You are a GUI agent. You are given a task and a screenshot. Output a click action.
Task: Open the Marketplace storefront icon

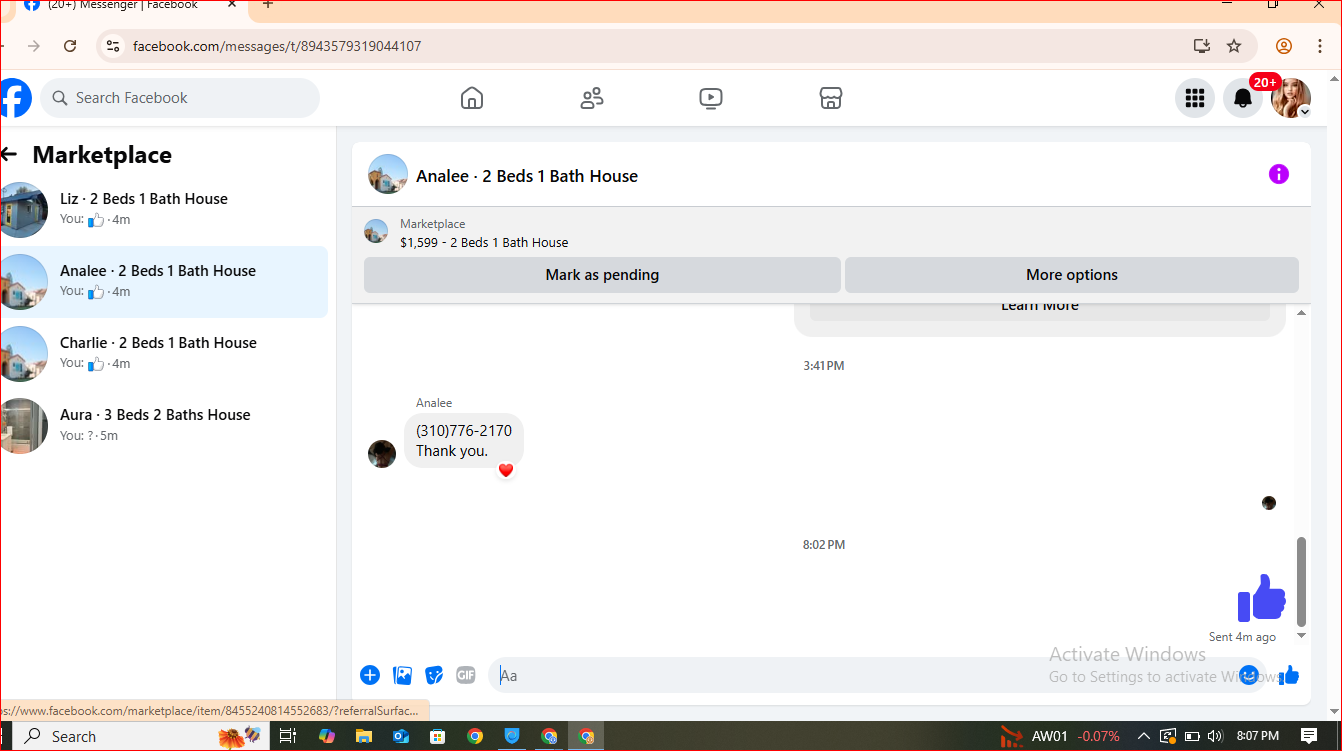[831, 98]
